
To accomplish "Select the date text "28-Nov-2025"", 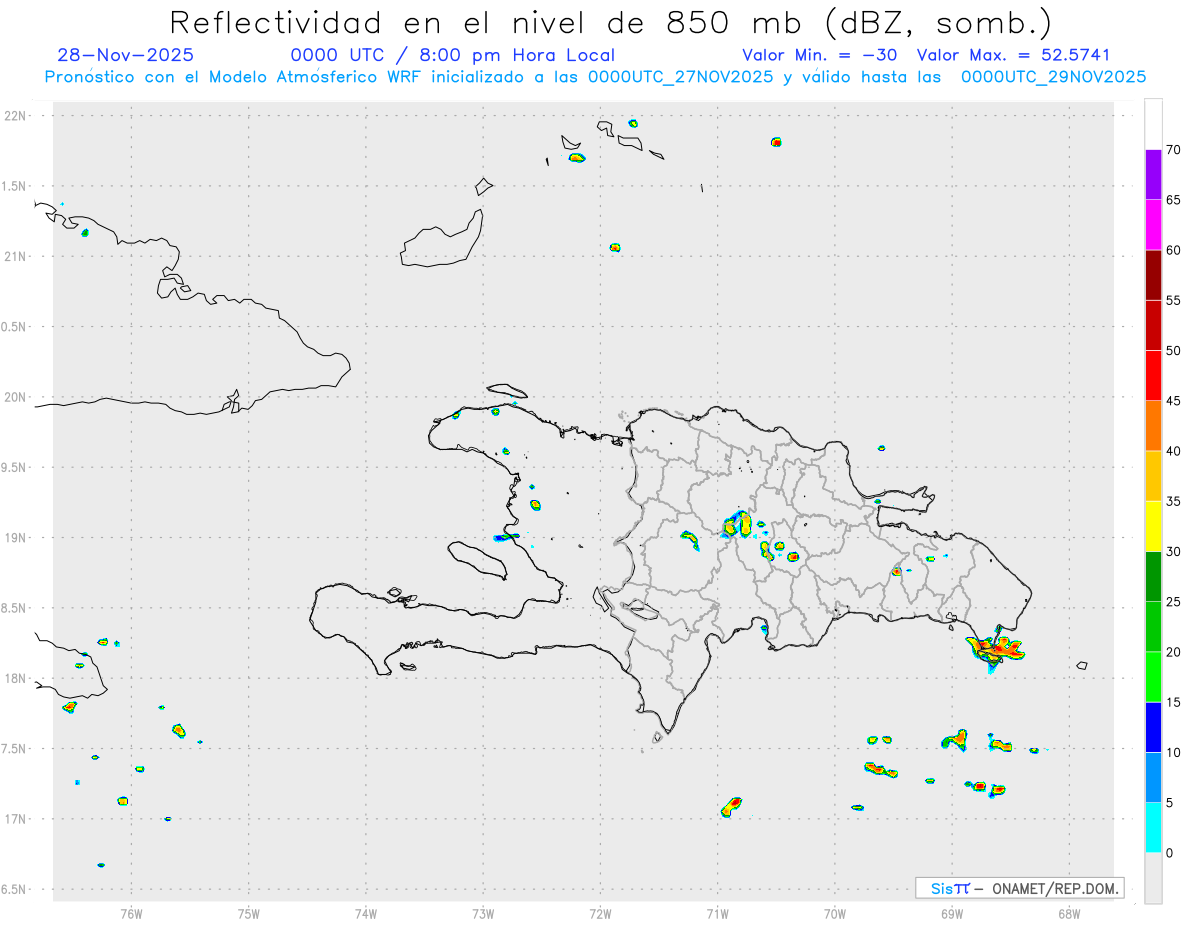I will coord(126,55).
